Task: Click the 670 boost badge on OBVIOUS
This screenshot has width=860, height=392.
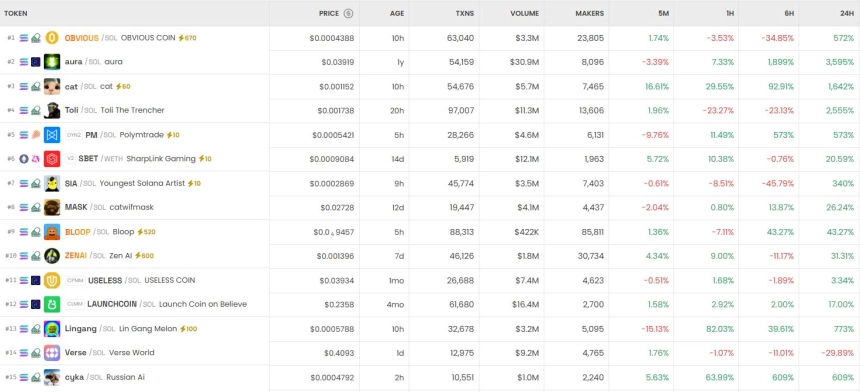Action: tap(187, 38)
